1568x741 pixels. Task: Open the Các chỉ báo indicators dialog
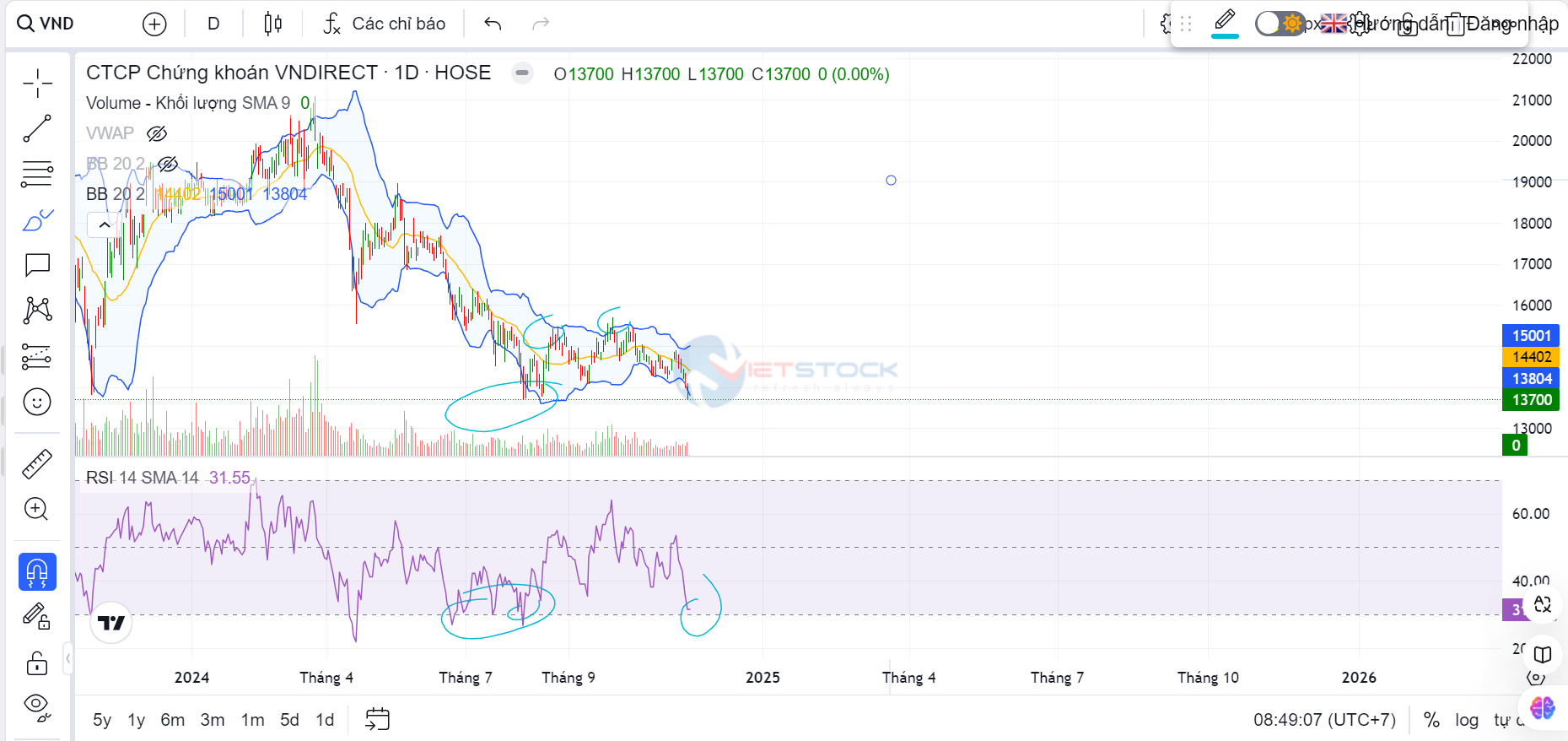coord(385,24)
